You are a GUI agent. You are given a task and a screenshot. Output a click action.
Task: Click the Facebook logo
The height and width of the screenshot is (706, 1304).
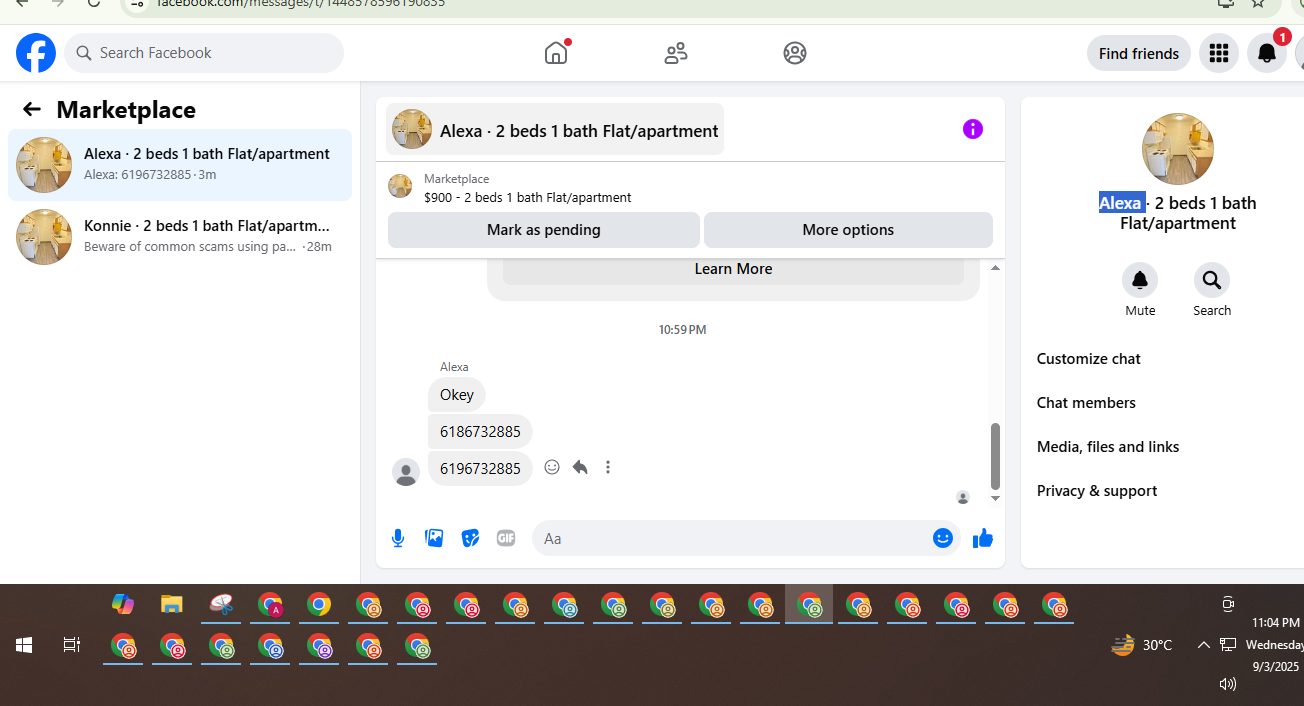tap(36, 53)
